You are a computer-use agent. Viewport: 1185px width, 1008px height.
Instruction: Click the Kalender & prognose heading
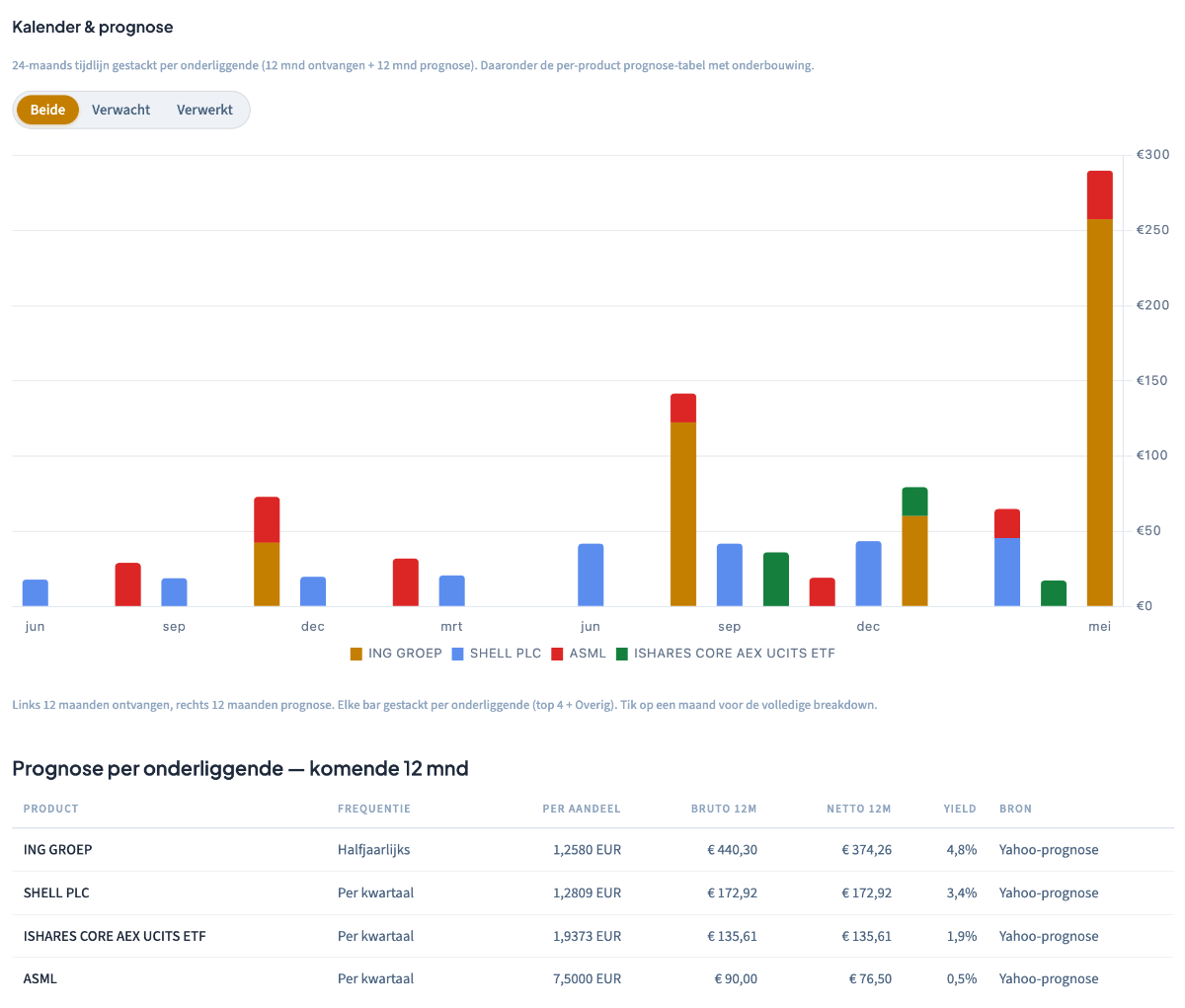[x=93, y=28]
